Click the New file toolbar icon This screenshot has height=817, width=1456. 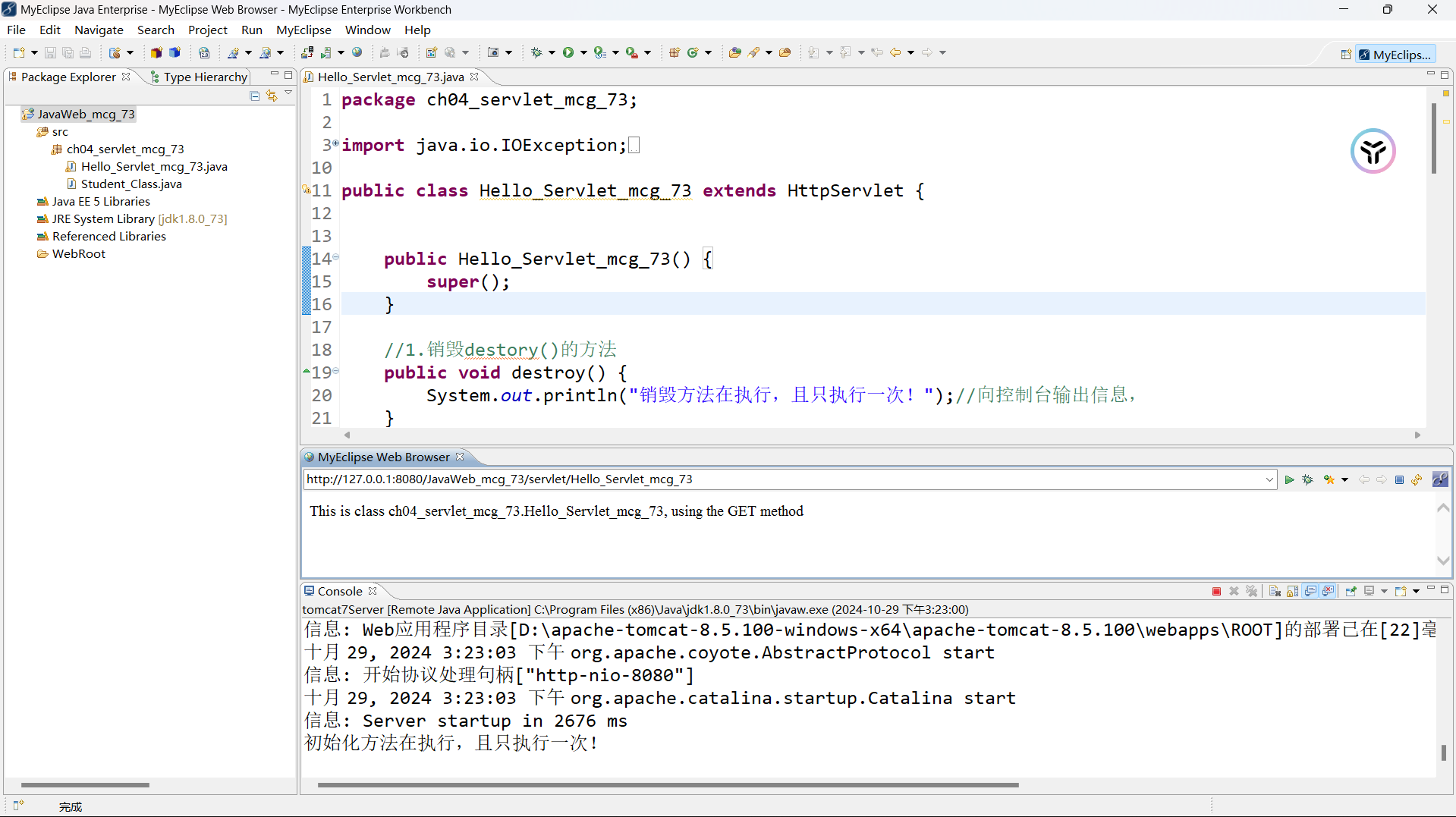[x=18, y=52]
